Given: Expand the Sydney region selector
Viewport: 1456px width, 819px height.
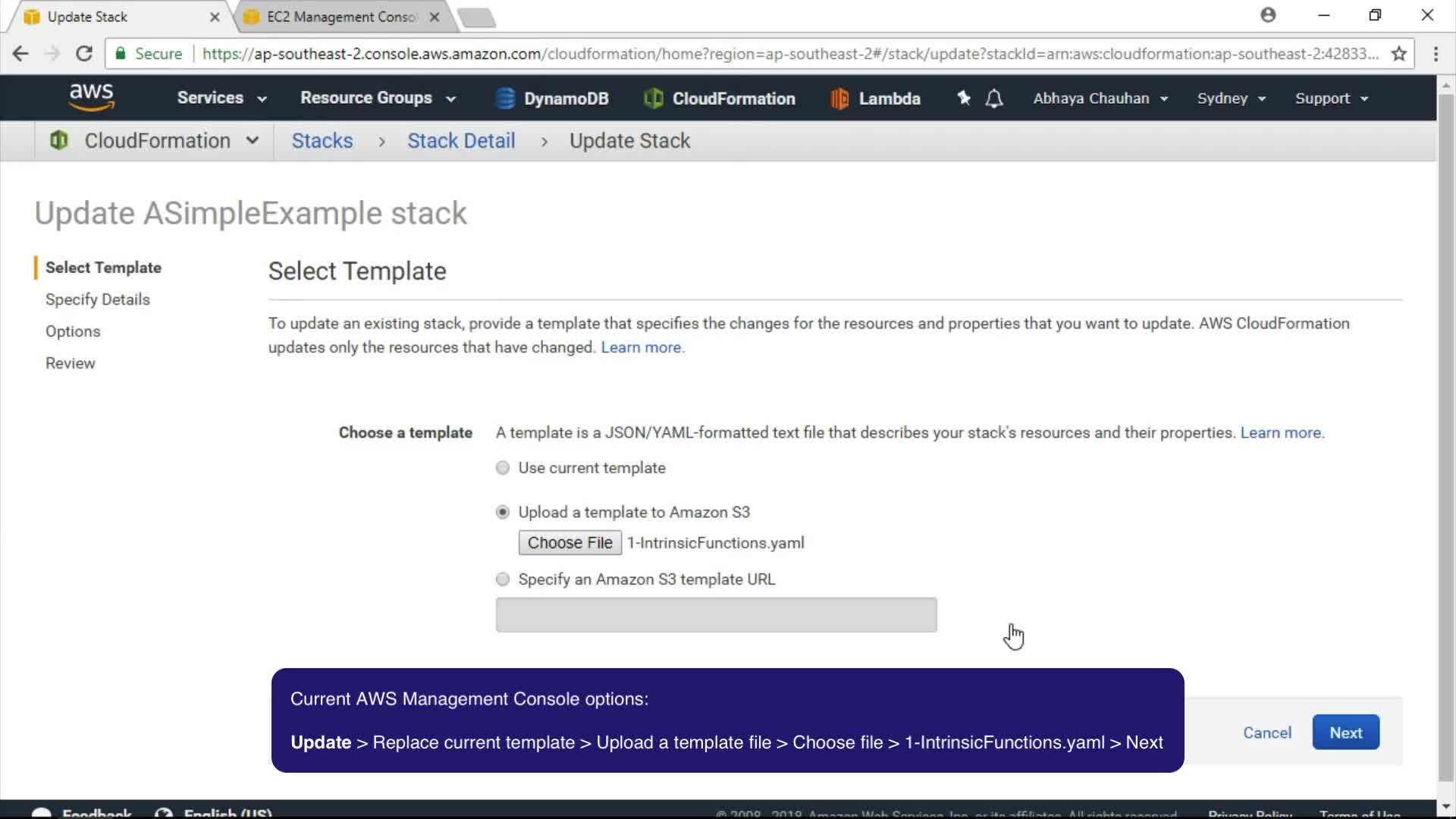Looking at the screenshot, I should point(1231,99).
